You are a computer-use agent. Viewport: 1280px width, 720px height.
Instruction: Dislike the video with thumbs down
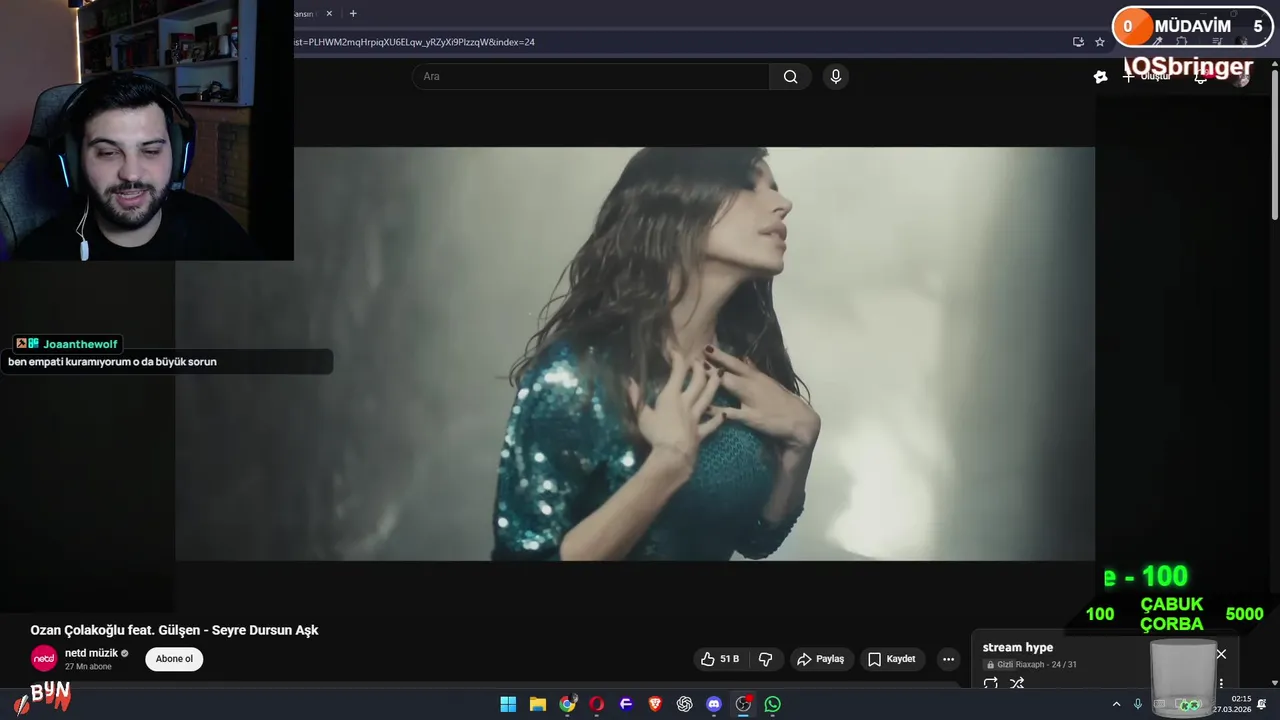[x=766, y=659]
